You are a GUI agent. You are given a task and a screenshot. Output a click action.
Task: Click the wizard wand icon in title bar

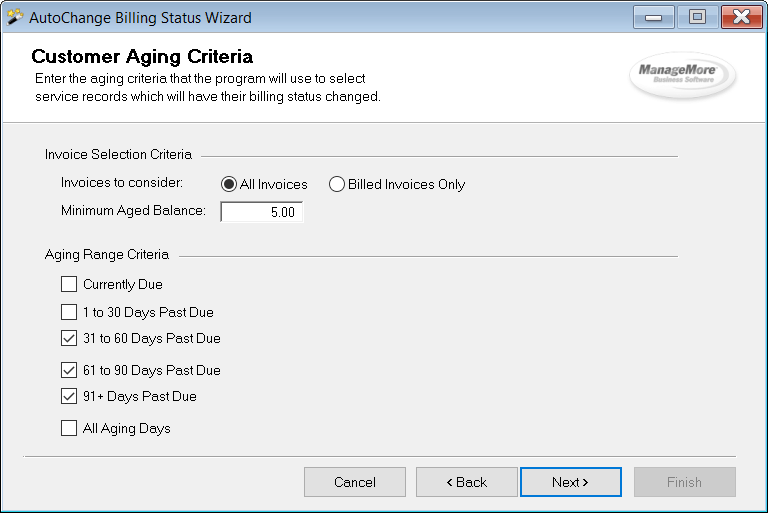pyautogui.click(x=15, y=17)
